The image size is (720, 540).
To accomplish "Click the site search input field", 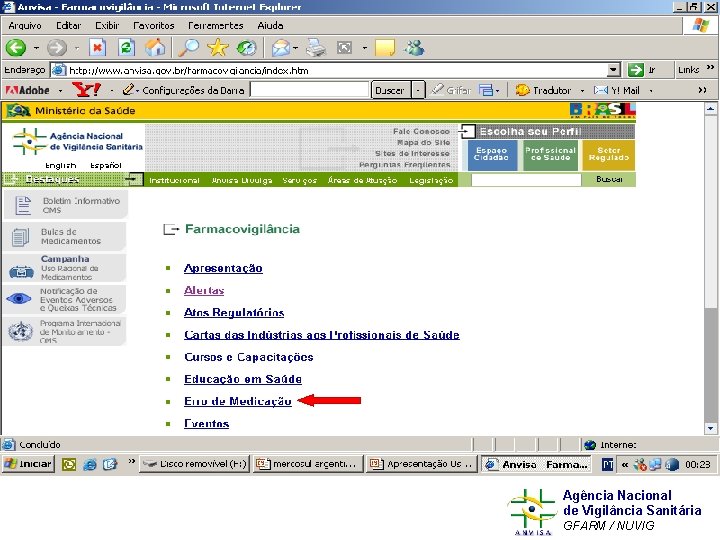I will (526, 180).
